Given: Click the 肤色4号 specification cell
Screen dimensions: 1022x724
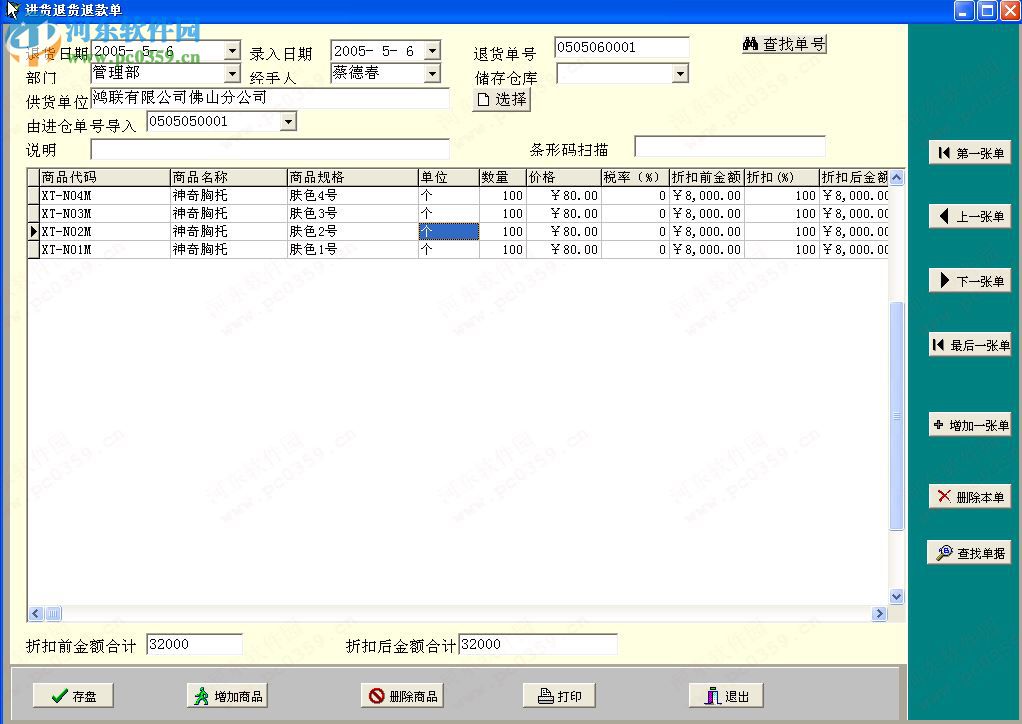Looking at the screenshot, I should point(352,195).
